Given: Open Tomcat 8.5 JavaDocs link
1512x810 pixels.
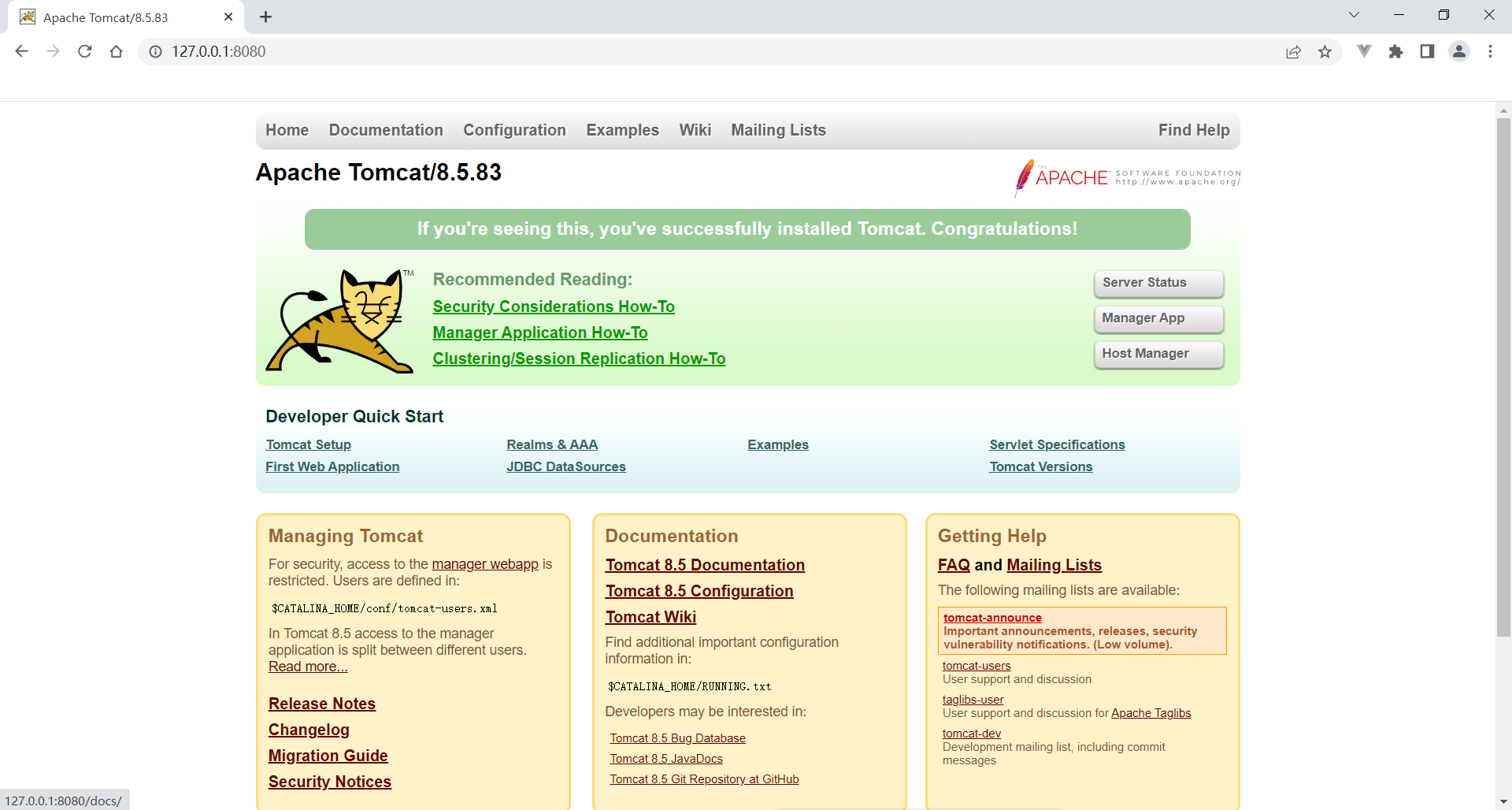Looking at the screenshot, I should [x=666, y=759].
